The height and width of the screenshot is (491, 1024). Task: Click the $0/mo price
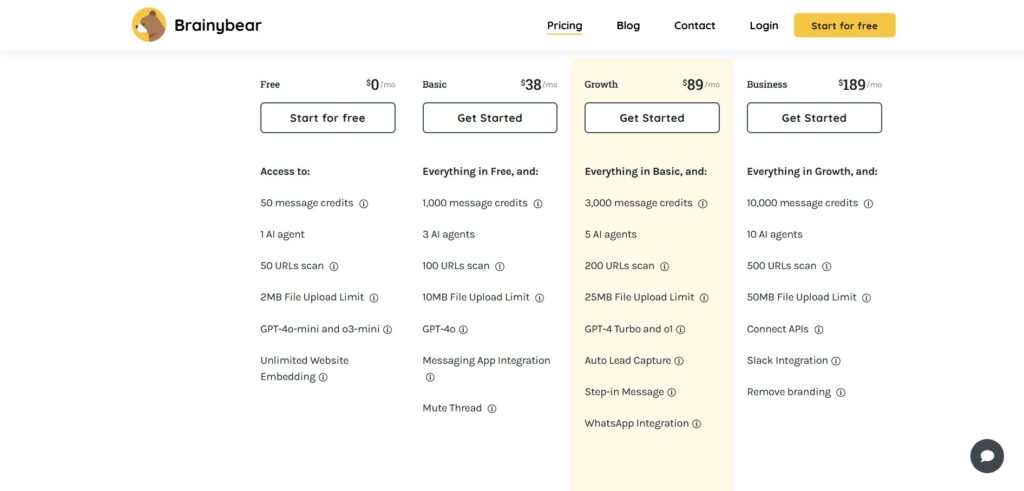[x=381, y=84]
